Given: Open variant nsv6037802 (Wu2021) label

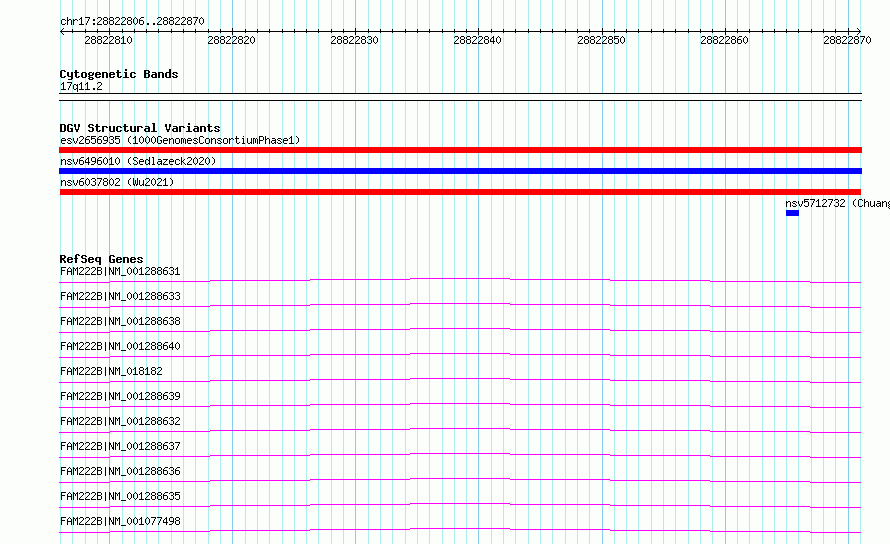Looking at the screenshot, I should (117, 182).
